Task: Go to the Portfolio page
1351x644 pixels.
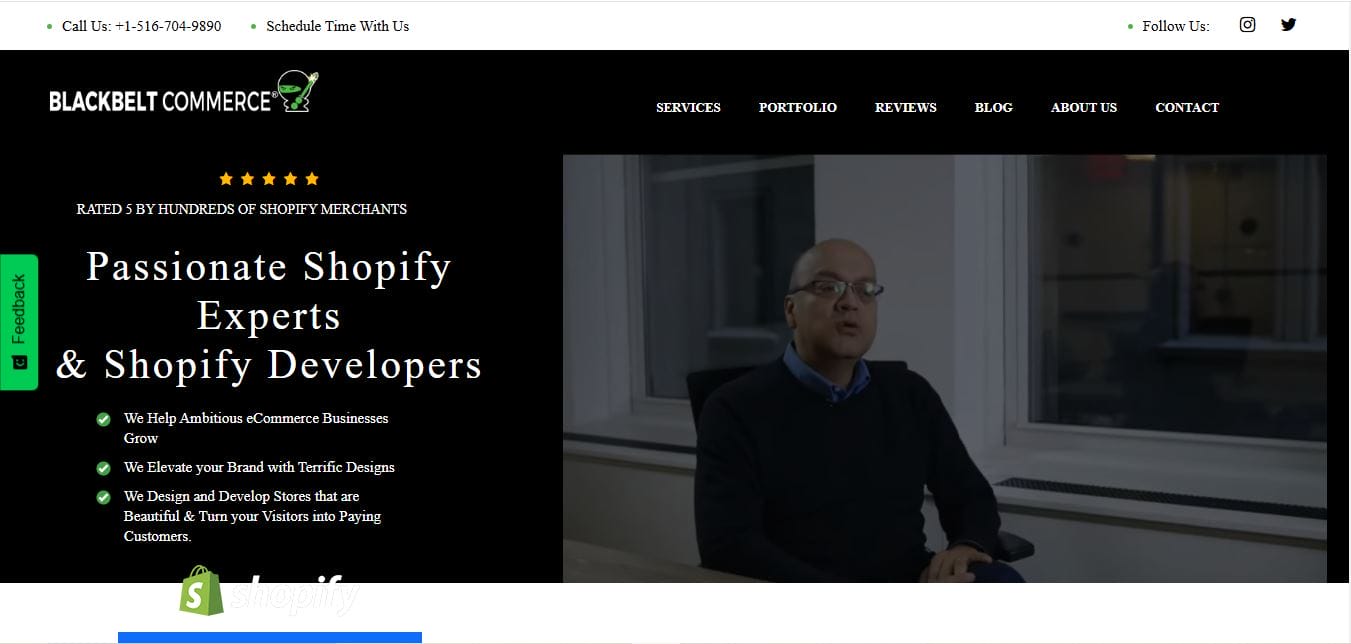Action: point(798,107)
